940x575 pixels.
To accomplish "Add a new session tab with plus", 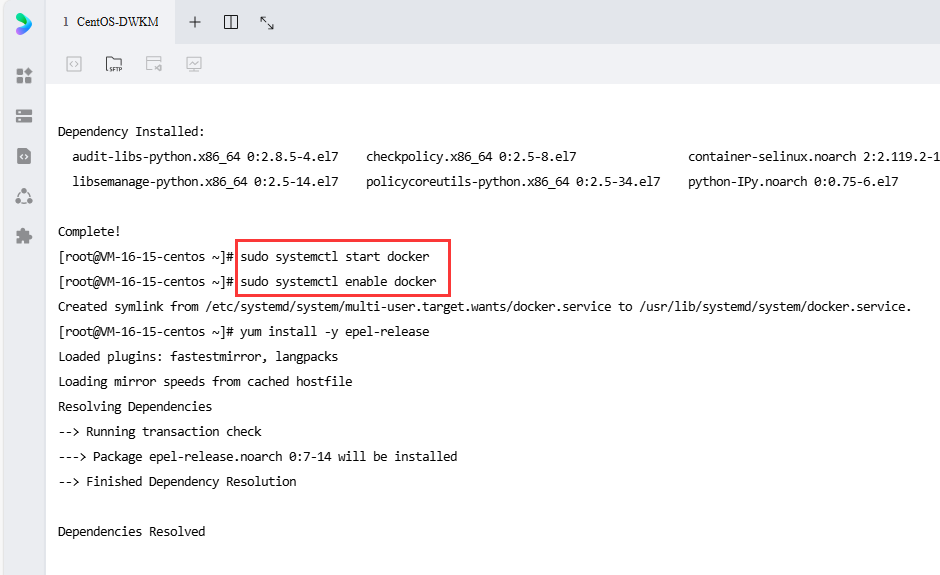I will pyautogui.click(x=195, y=22).
